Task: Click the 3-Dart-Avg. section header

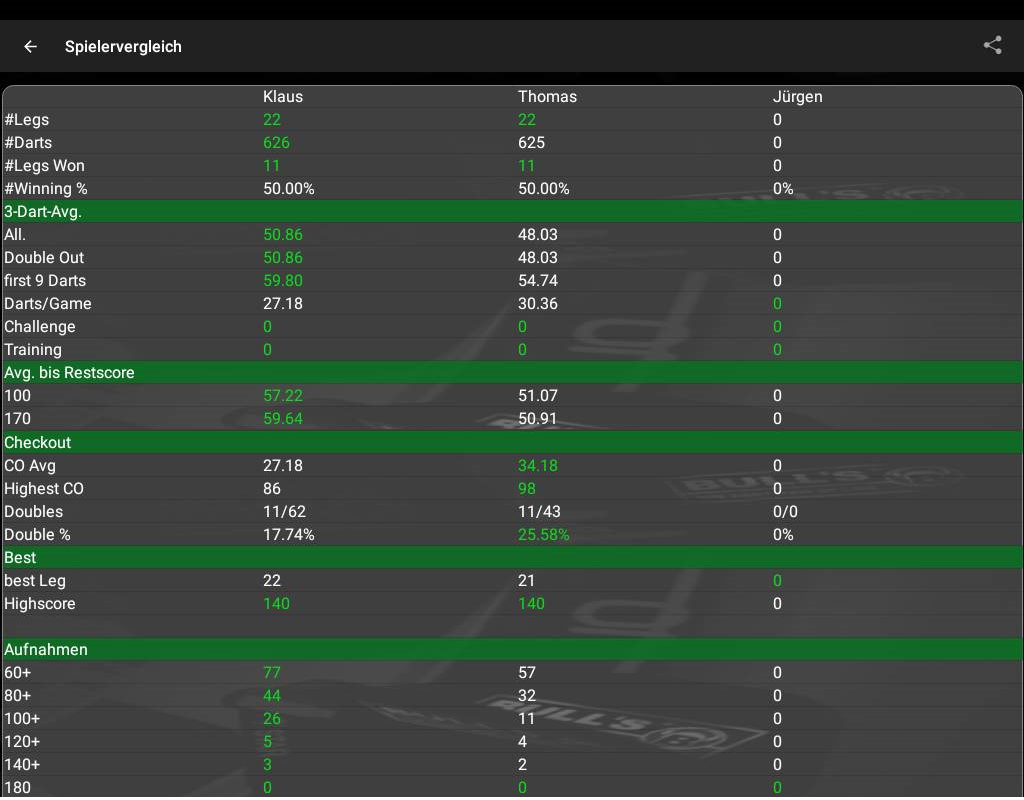Action: click(x=43, y=211)
